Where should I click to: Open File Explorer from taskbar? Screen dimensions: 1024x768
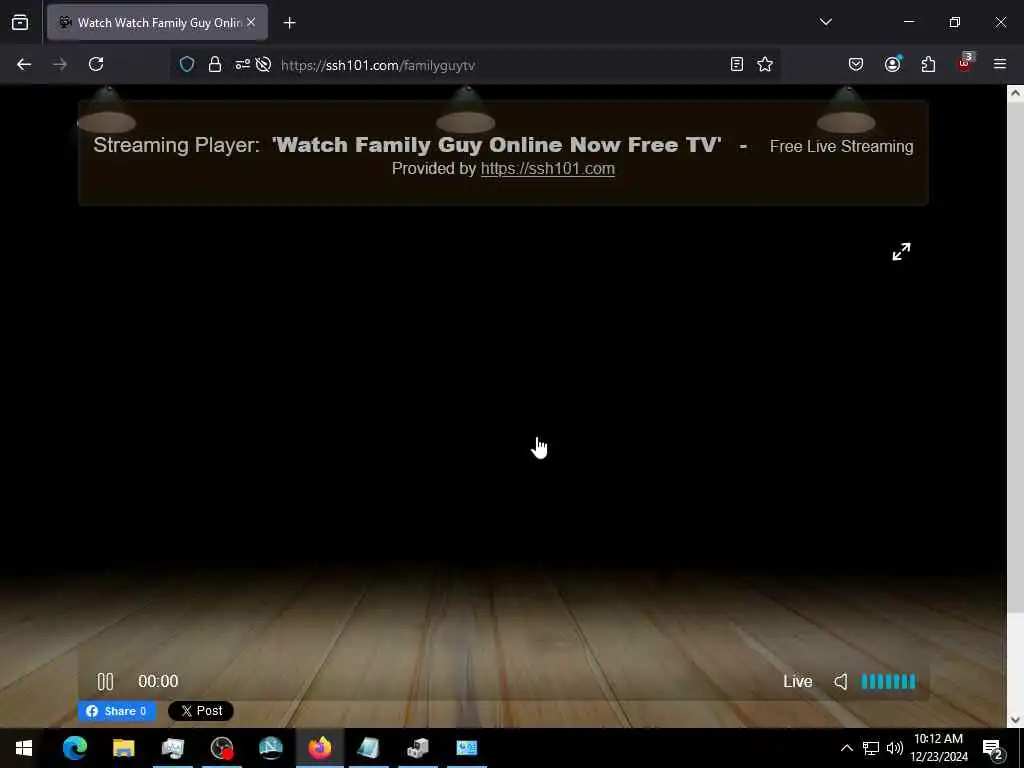click(123, 748)
